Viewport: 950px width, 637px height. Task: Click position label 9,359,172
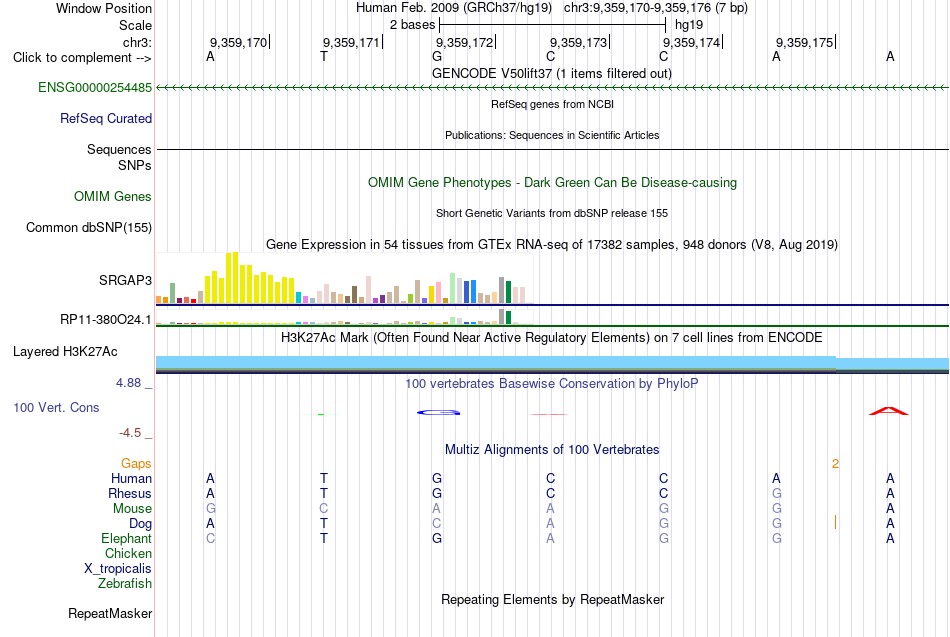(464, 42)
